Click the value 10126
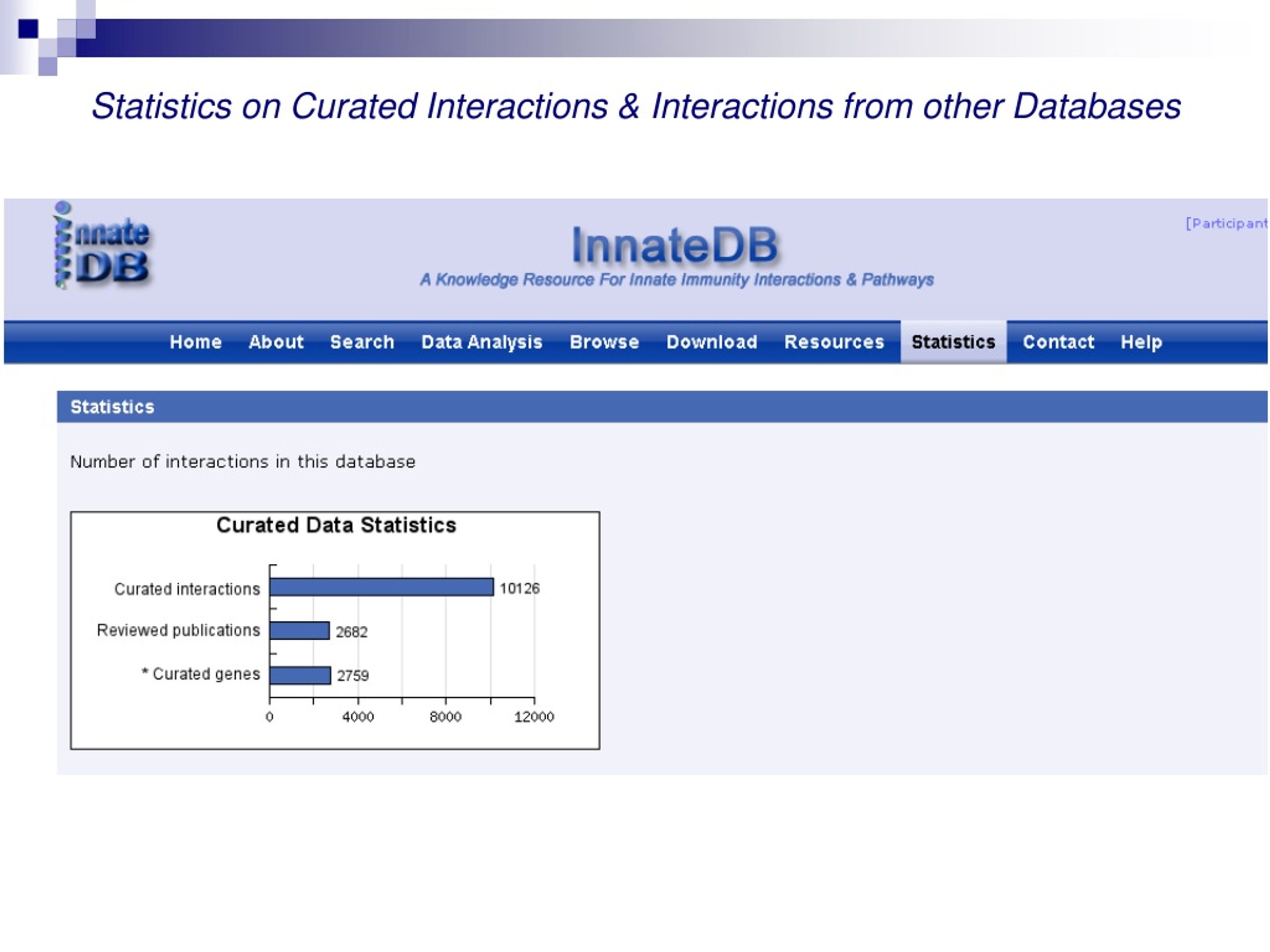 click(x=519, y=589)
